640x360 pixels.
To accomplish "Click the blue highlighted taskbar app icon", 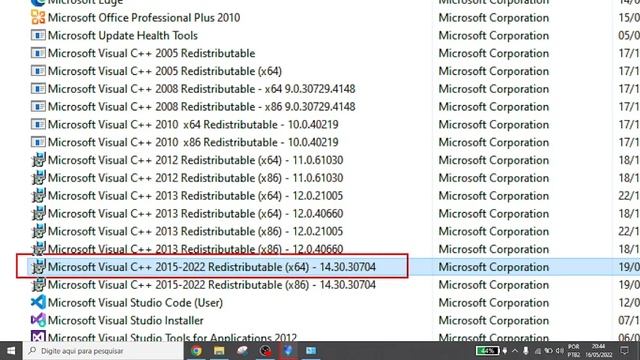I will 288,351.
